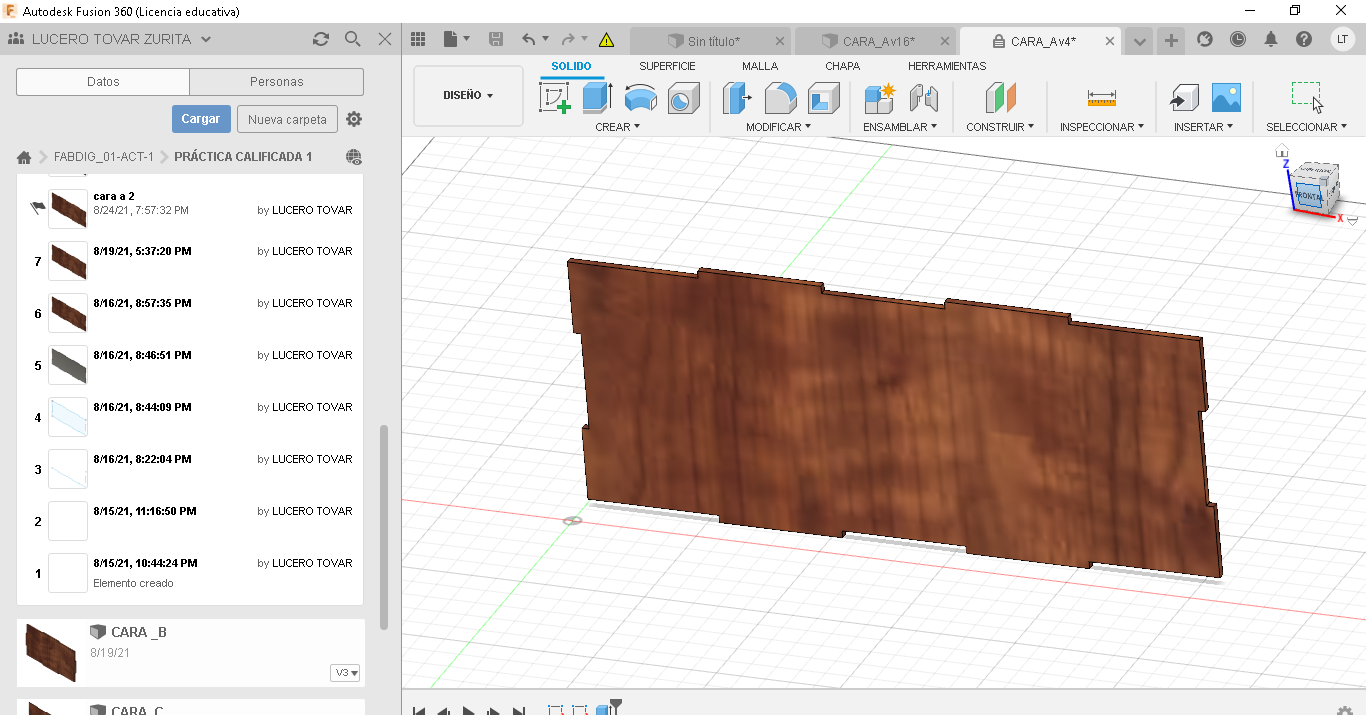Open the DISEÑO workspace dropdown
The width and height of the screenshot is (1366, 715).
[x=468, y=96]
